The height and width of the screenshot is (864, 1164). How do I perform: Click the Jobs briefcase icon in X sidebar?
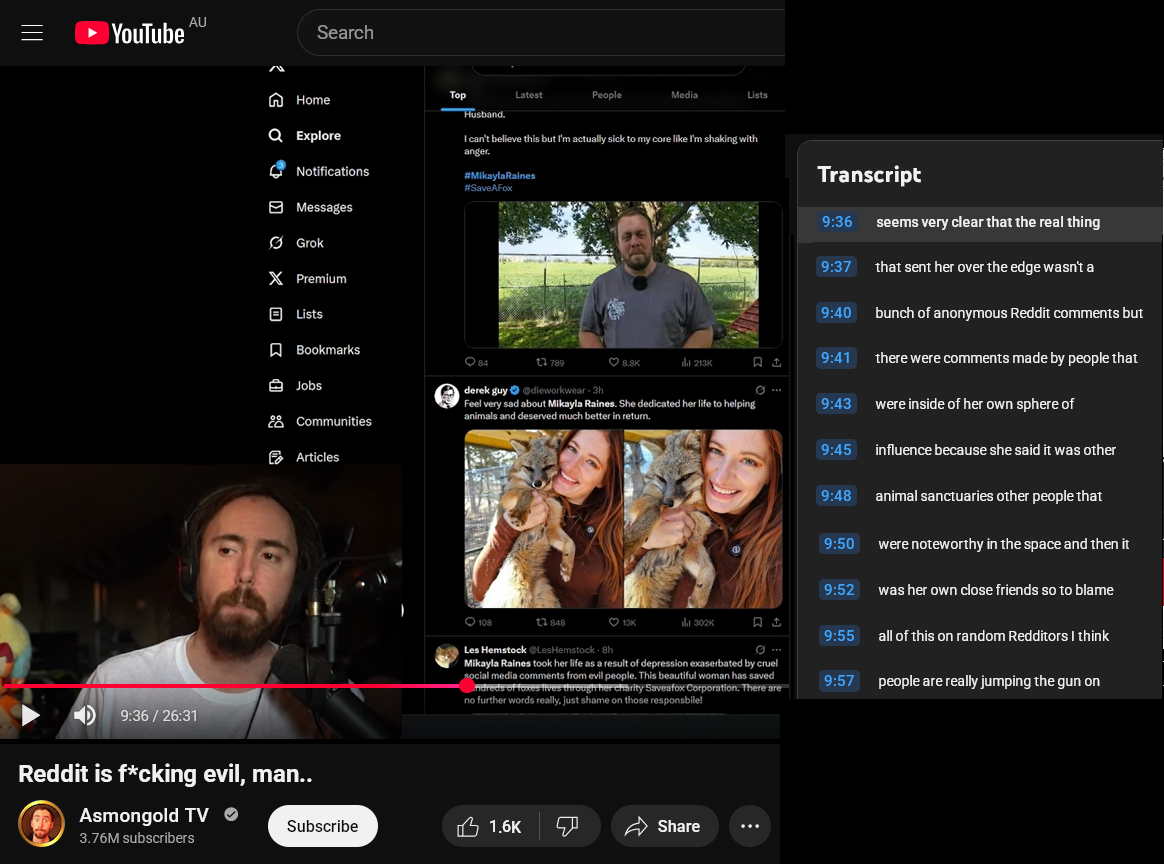coord(276,385)
